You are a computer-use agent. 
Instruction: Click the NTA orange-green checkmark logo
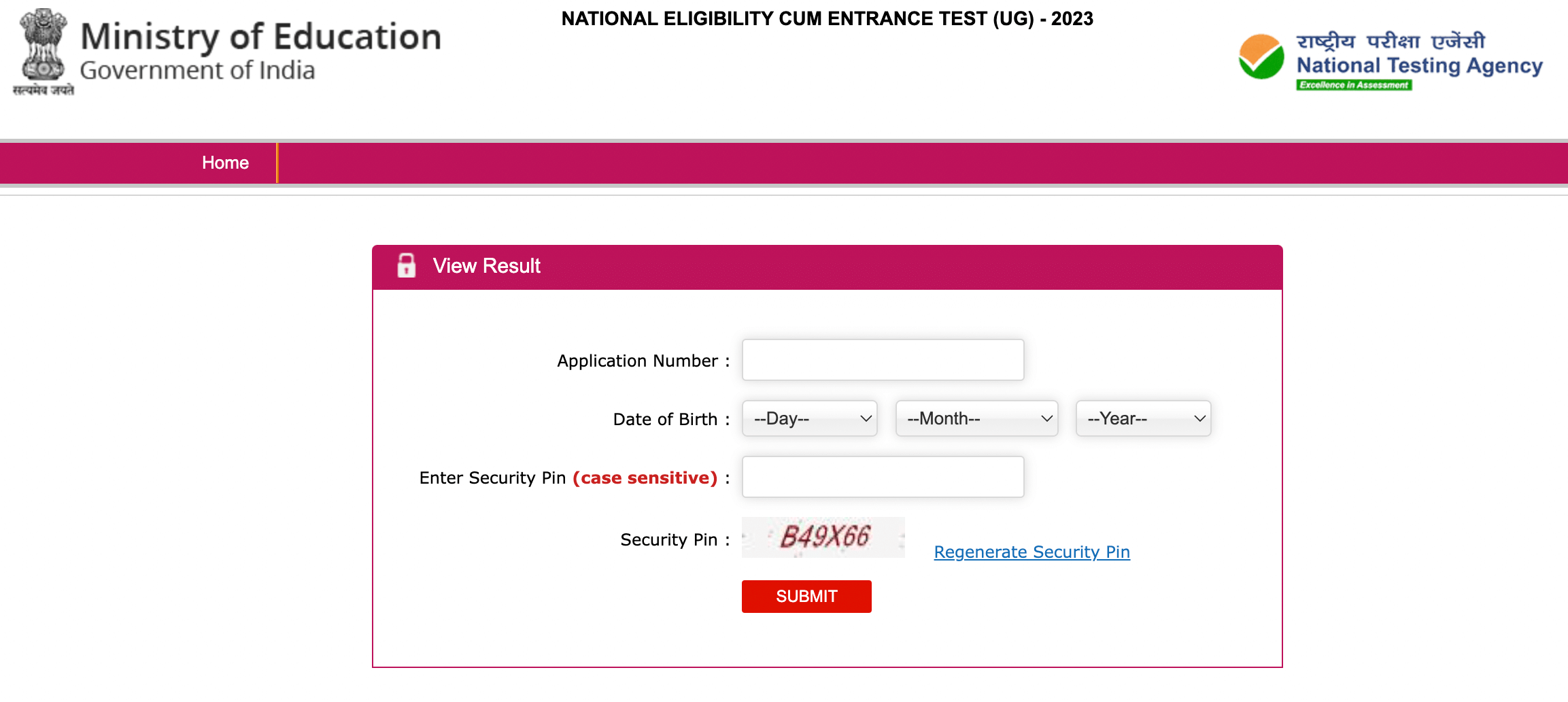[x=1261, y=57]
